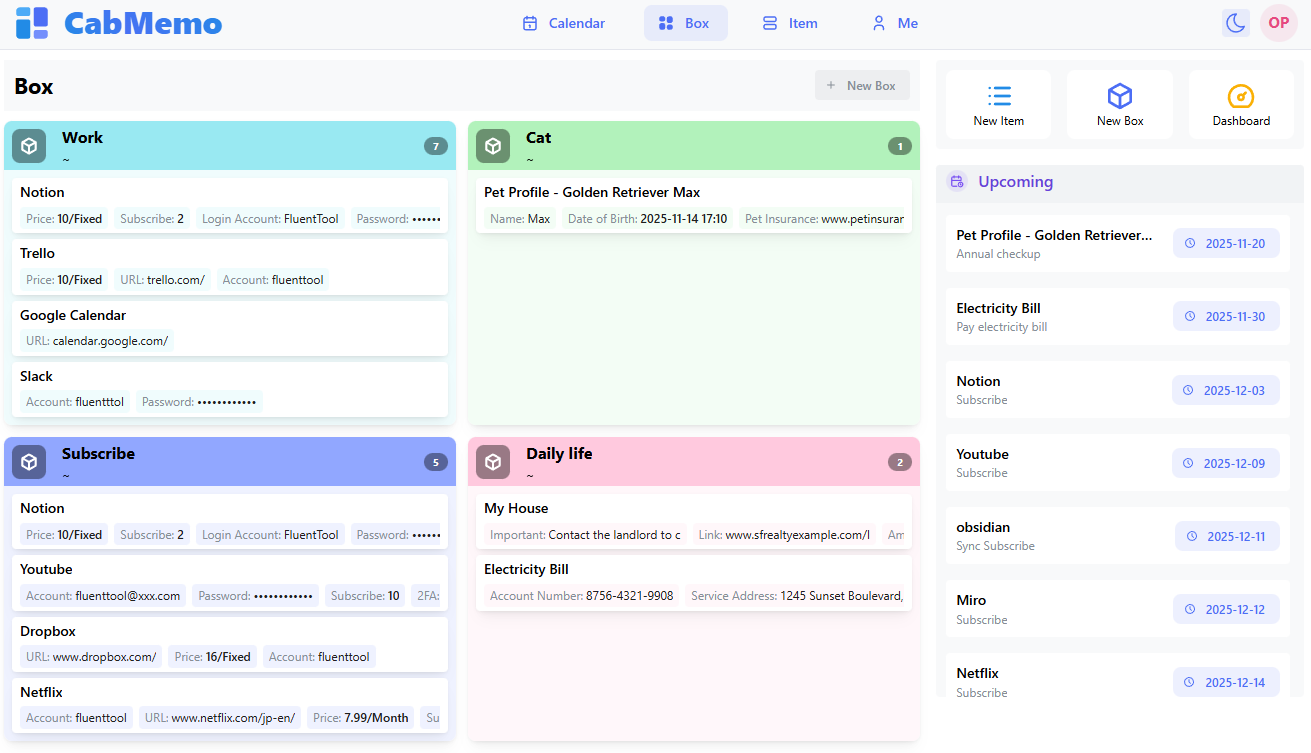Click the Daily life box cube icon
Image resolution: width=1311 pixels, height=753 pixels.
[493, 462]
